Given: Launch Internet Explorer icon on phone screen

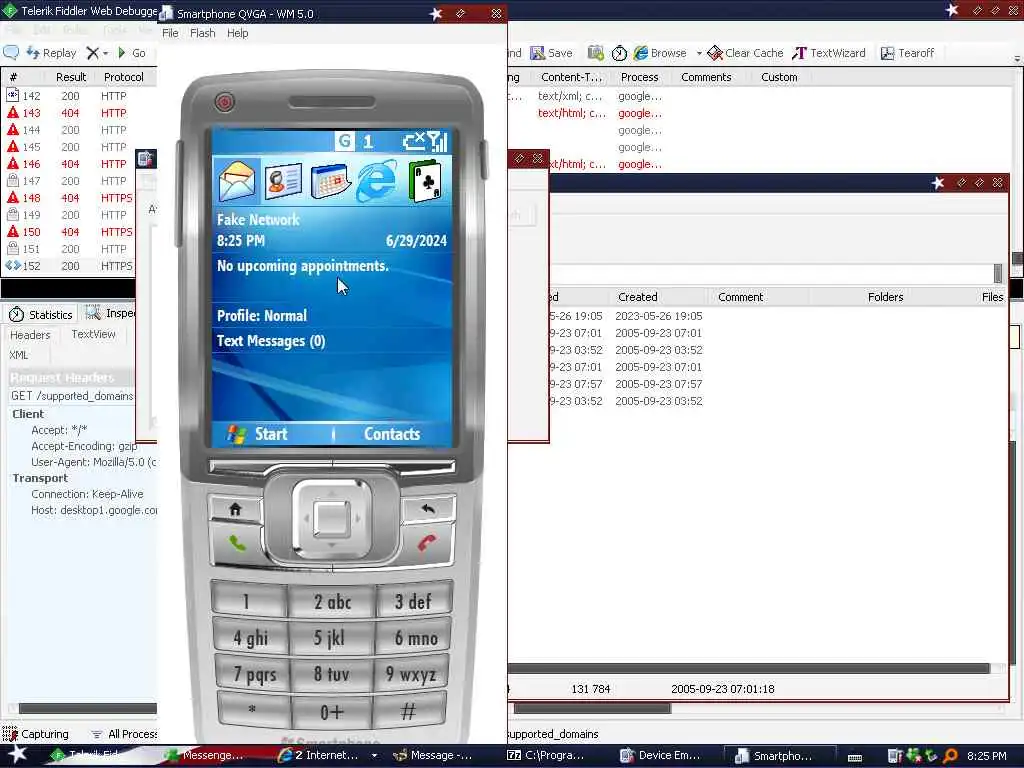Looking at the screenshot, I should click(377, 180).
